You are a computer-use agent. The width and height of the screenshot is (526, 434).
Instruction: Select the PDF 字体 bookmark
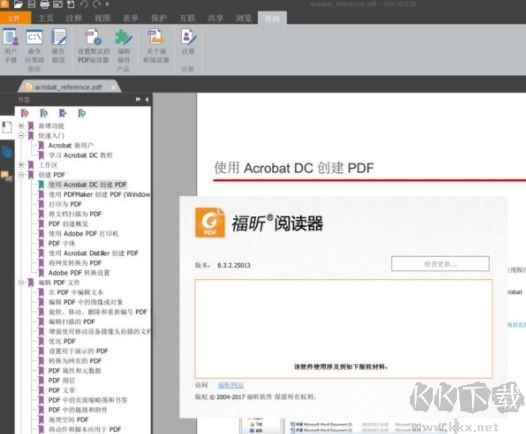61,243
